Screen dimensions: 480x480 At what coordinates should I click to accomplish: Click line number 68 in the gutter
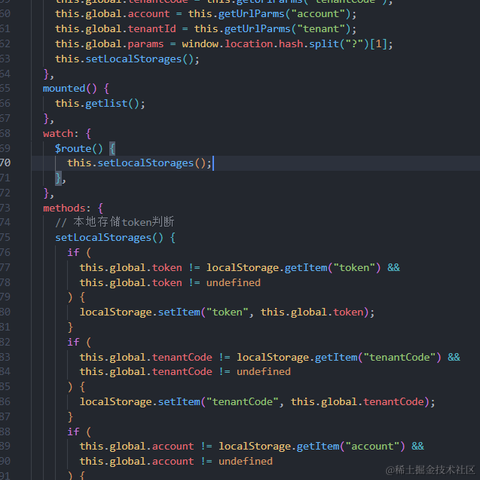click(x=5, y=133)
